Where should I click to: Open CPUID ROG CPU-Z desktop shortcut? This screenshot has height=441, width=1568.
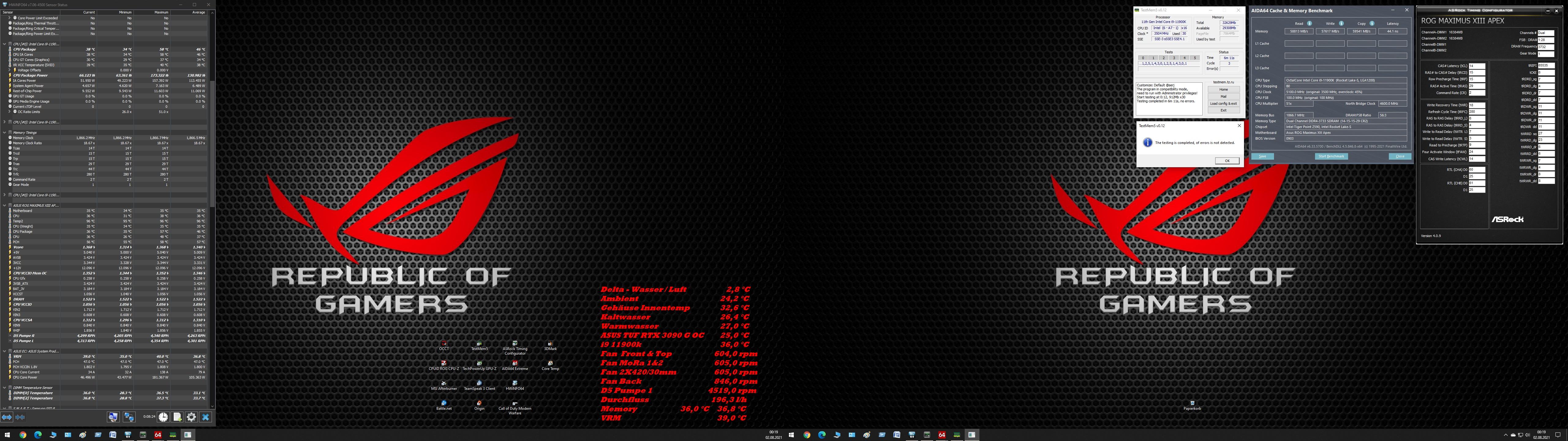click(444, 365)
